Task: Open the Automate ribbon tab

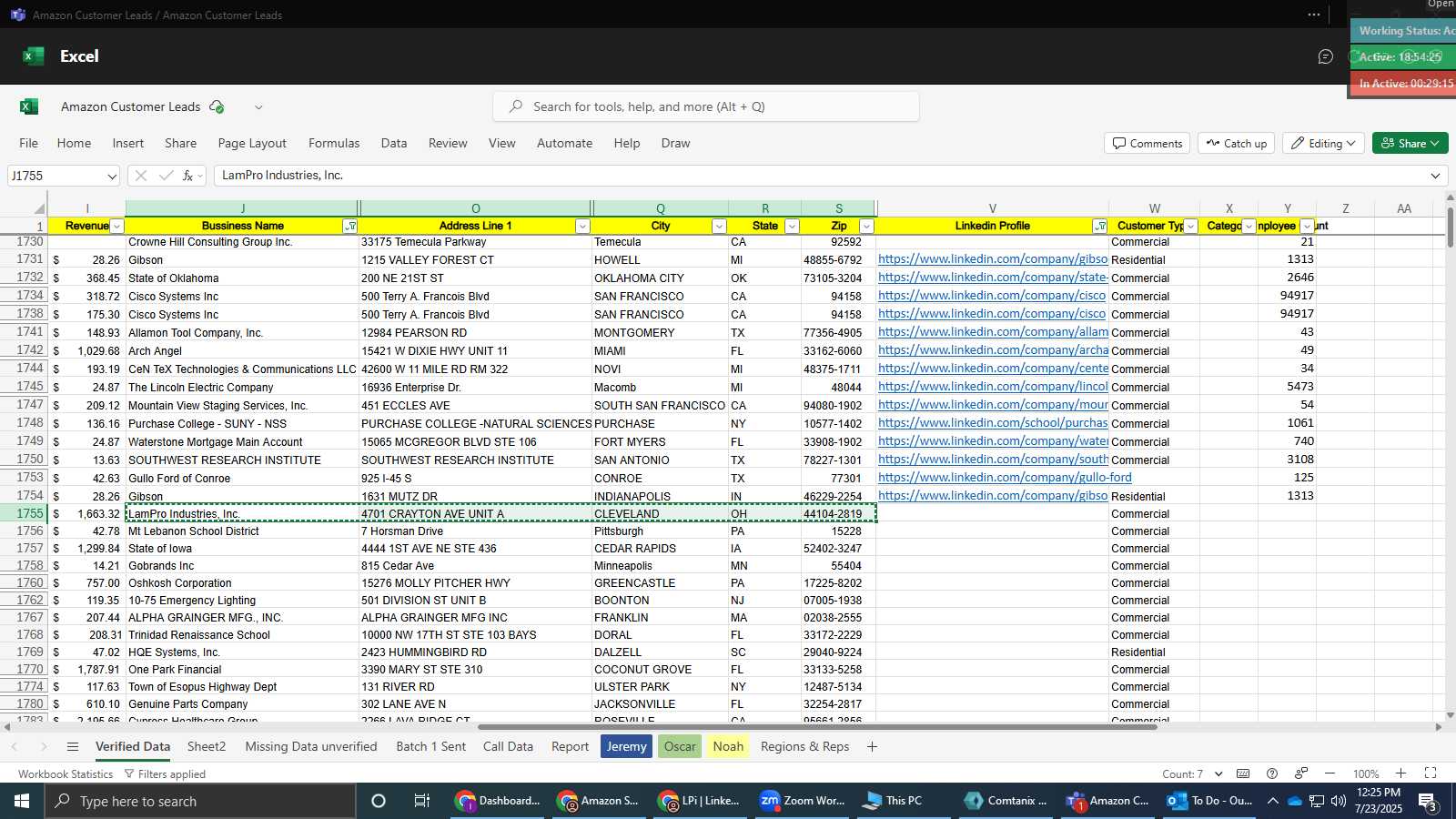Action: click(564, 143)
